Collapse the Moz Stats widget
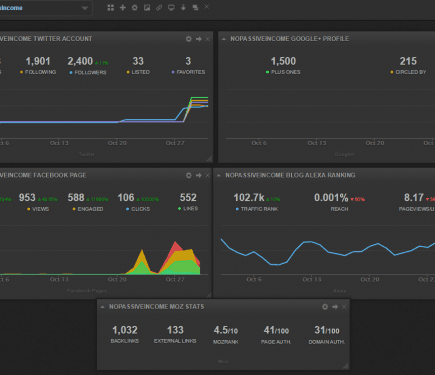 pos(103,307)
